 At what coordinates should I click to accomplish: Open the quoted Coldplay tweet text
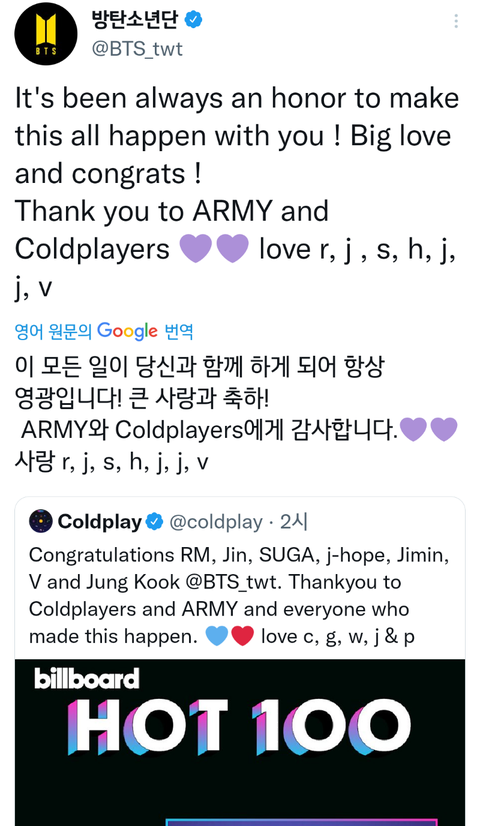[x=240, y=596]
